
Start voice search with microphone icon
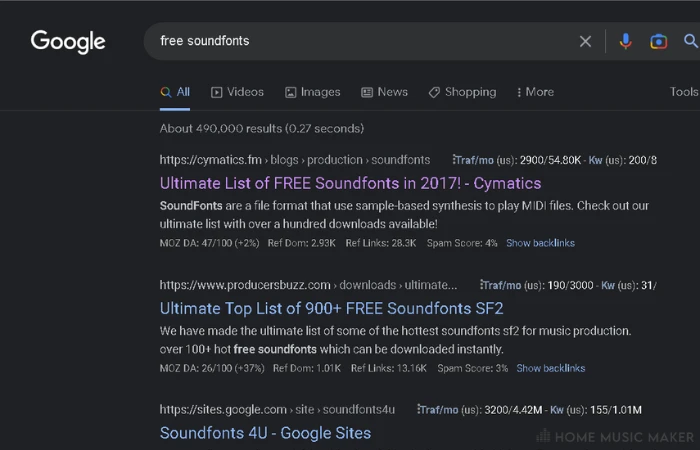[625, 42]
